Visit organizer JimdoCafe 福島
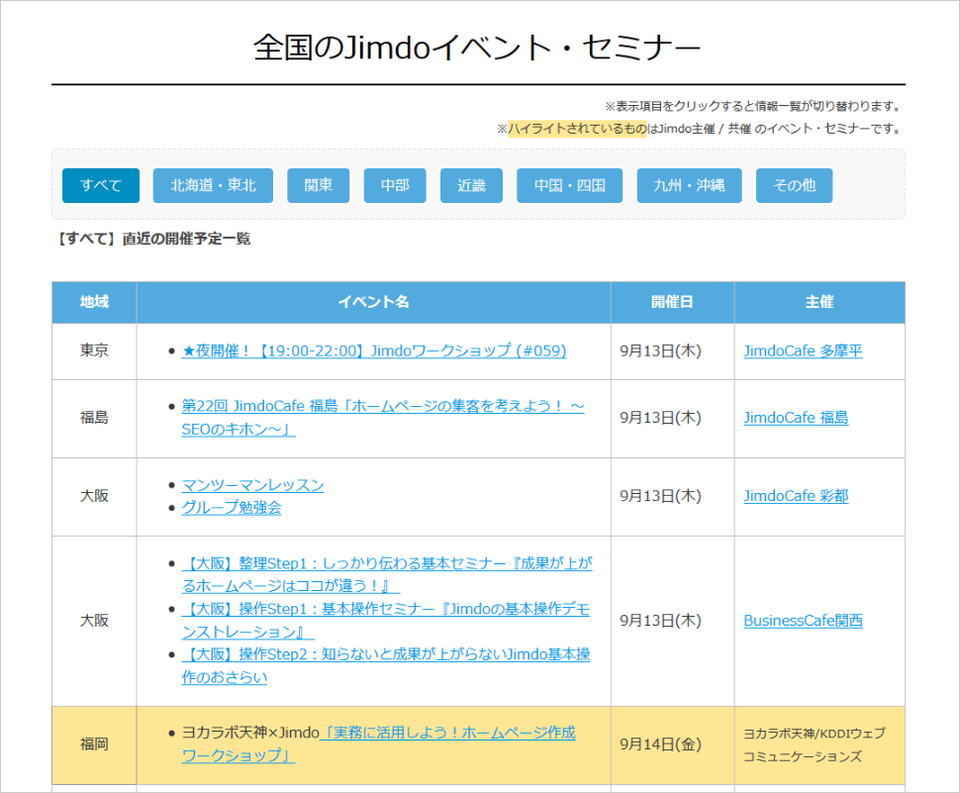 (x=796, y=418)
